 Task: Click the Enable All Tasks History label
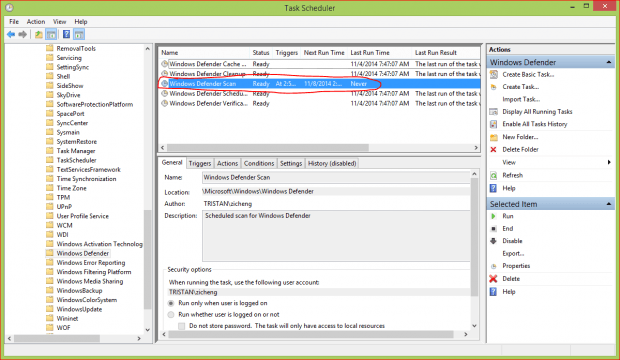[535, 124]
